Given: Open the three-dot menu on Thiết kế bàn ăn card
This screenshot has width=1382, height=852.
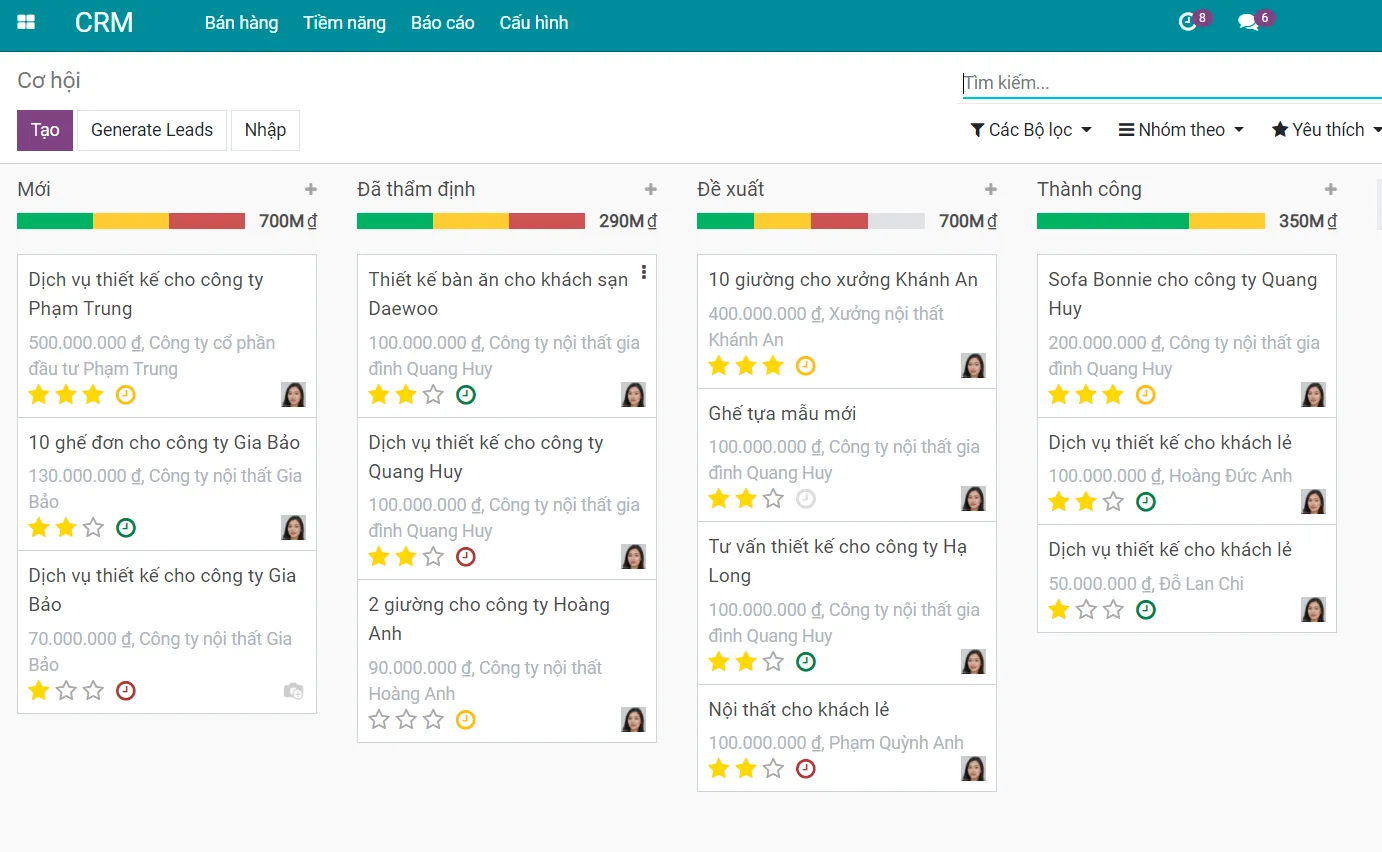Looking at the screenshot, I should [644, 272].
